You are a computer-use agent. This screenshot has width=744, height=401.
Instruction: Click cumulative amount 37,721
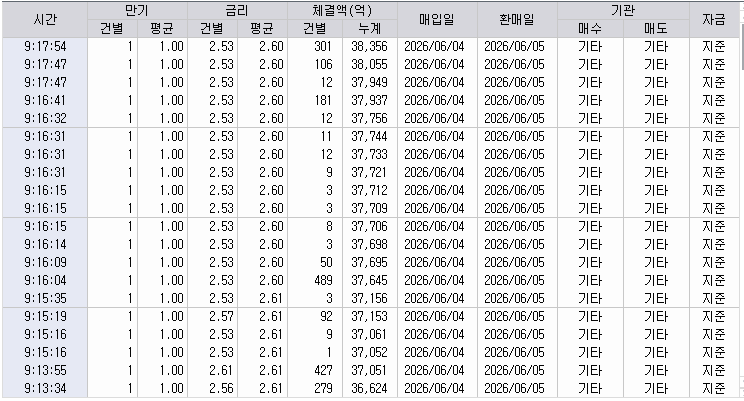(x=370, y=173)
